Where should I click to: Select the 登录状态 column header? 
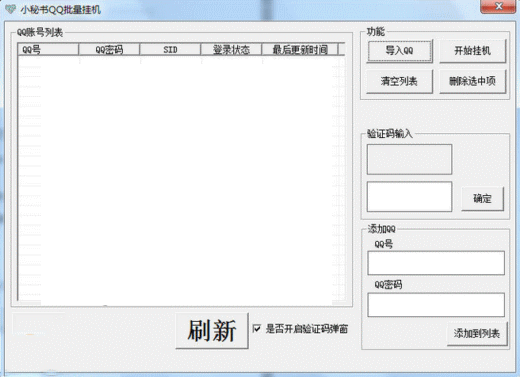(232, 50)
